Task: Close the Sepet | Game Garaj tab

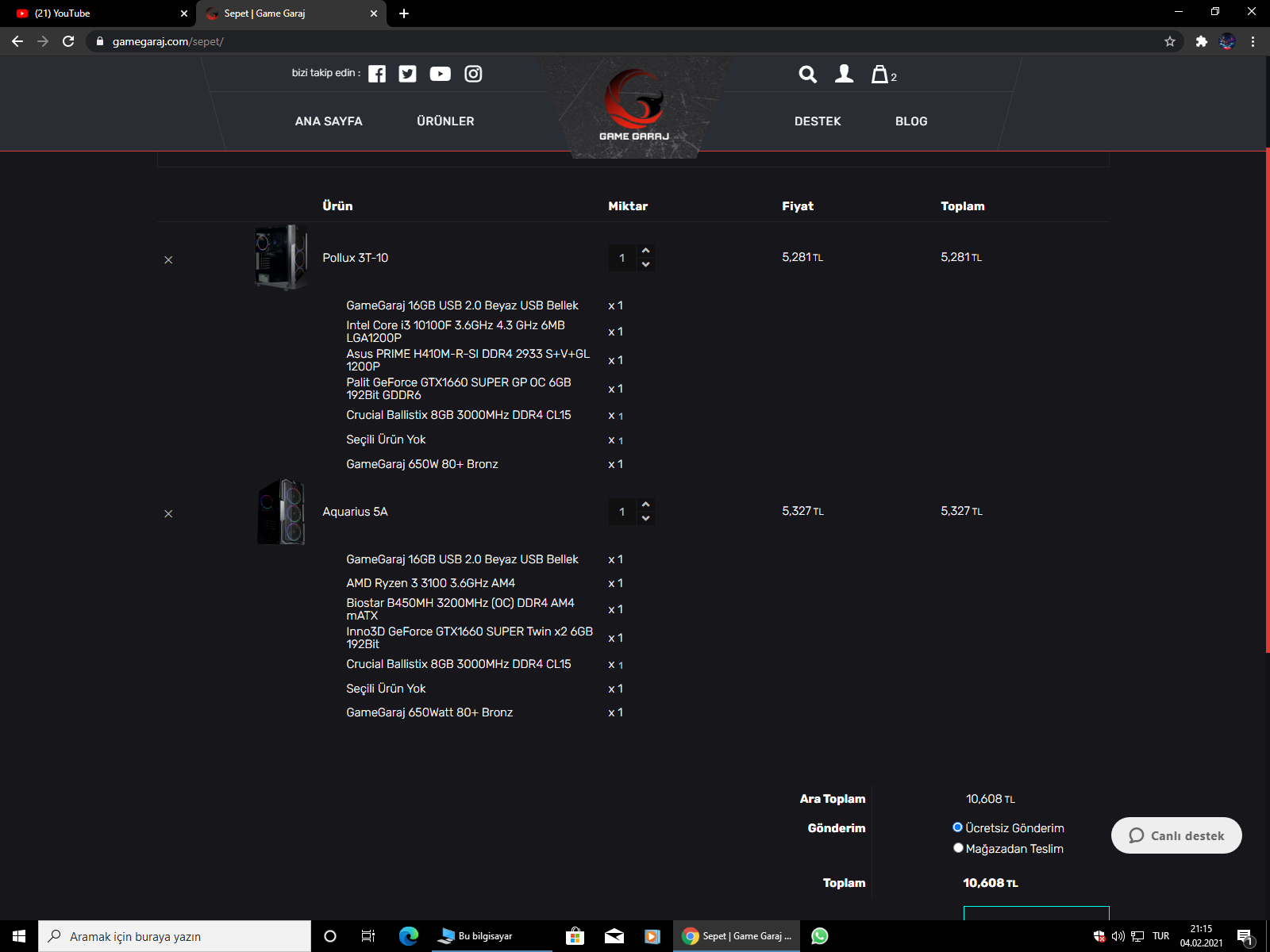Action: pos(374,13)
